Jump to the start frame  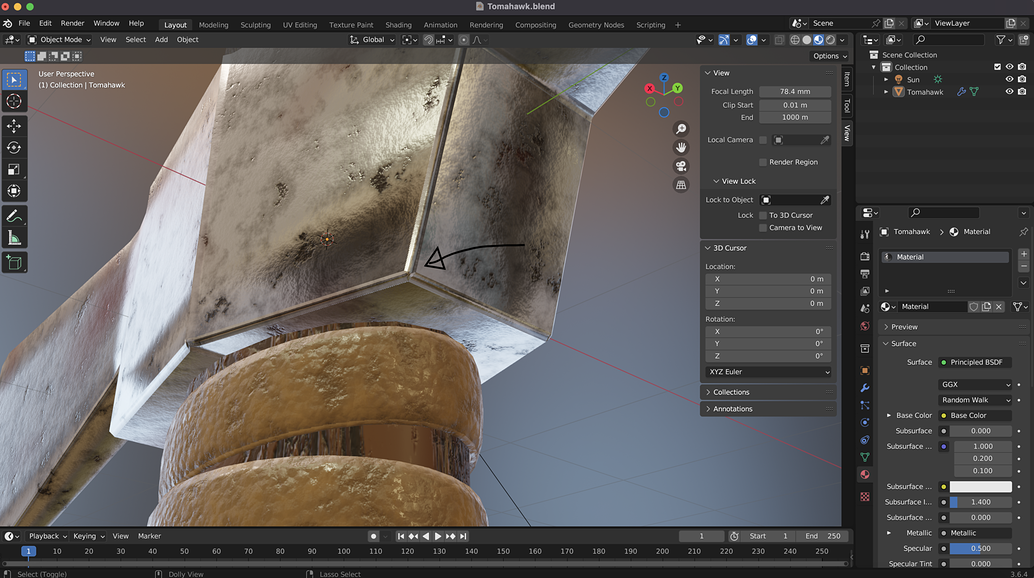(401, 536)
